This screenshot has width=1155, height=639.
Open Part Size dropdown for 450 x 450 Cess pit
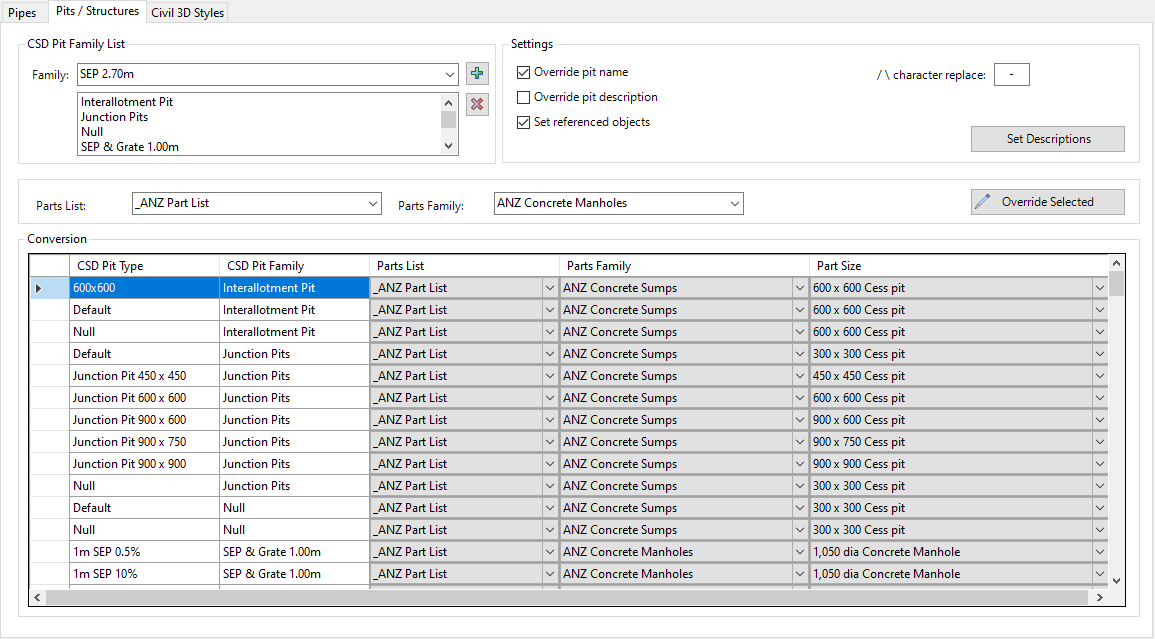click(1099, 376)
